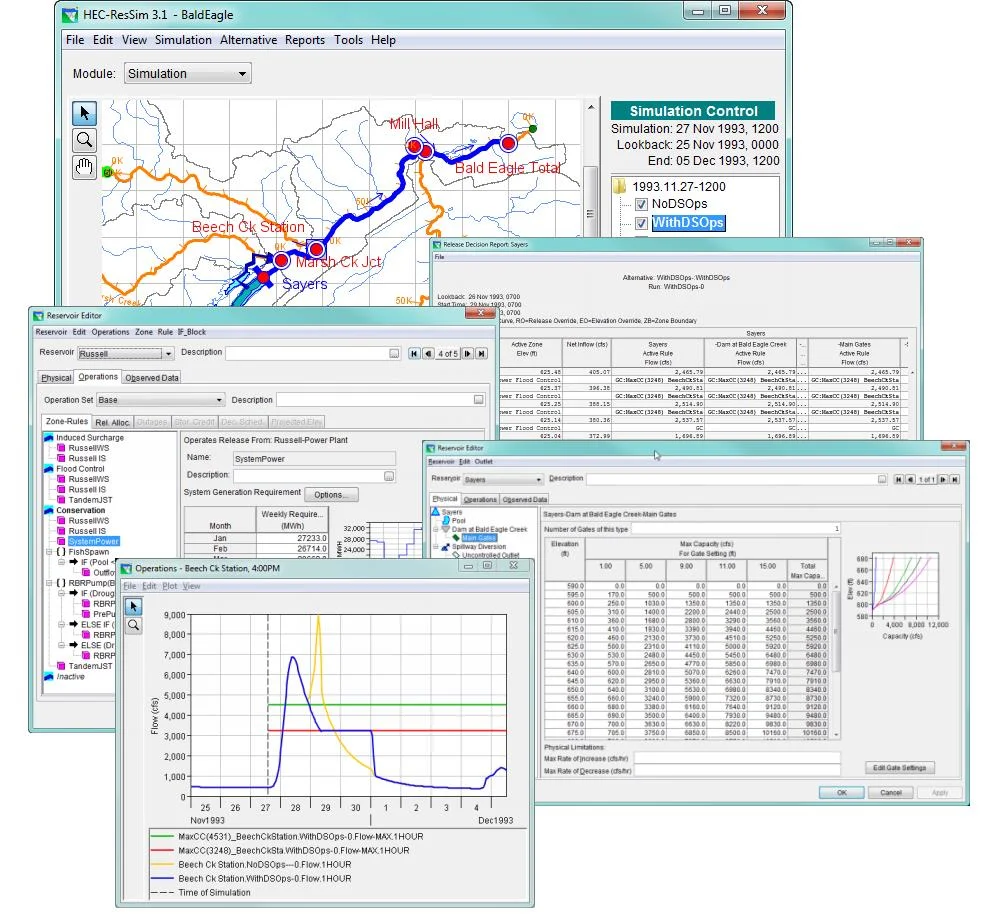
Task: Select the pointer tool in Beech Ck plot window
Action: pyautogui.click(x=135, y=604)
